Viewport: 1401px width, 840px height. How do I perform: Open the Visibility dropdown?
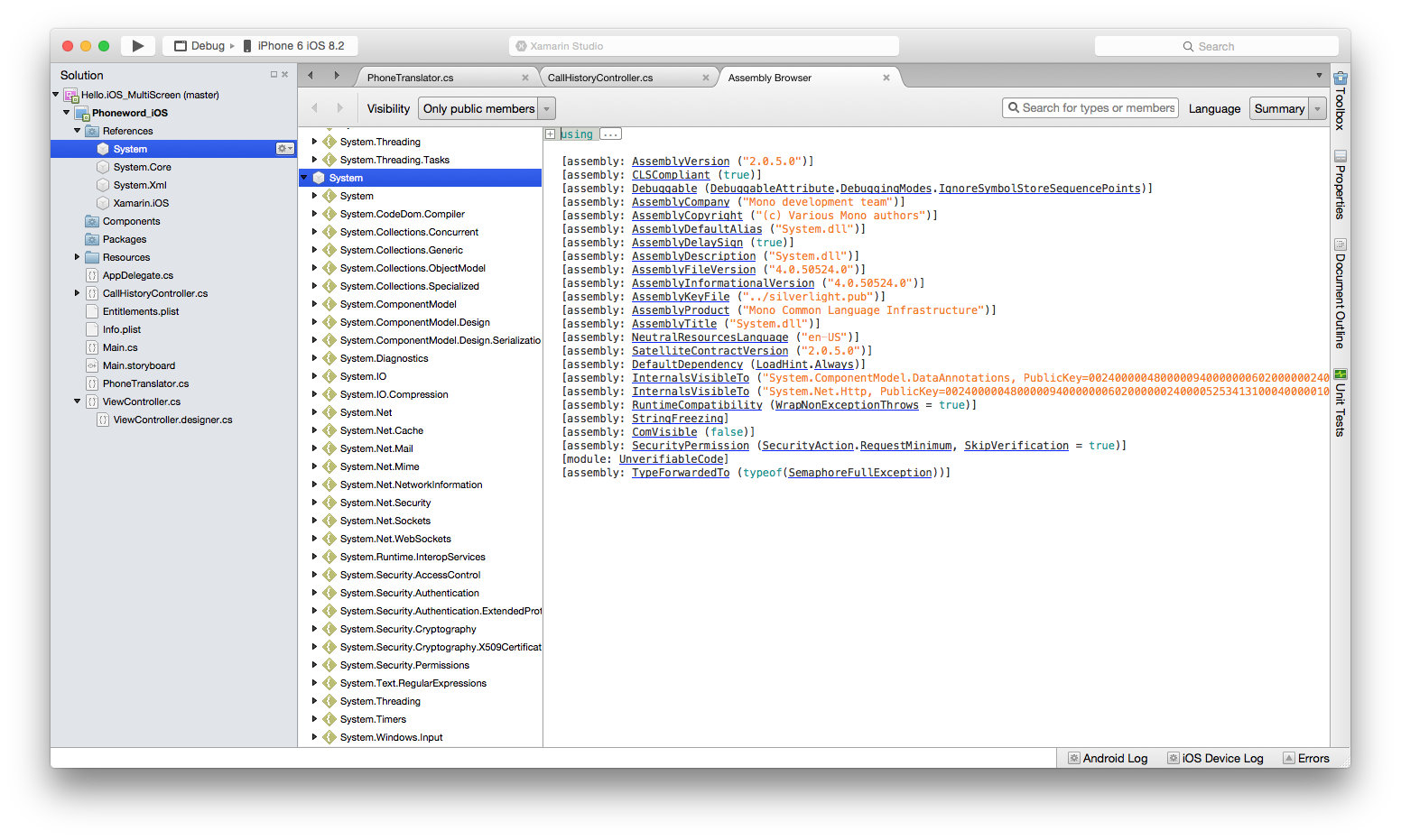487,109
